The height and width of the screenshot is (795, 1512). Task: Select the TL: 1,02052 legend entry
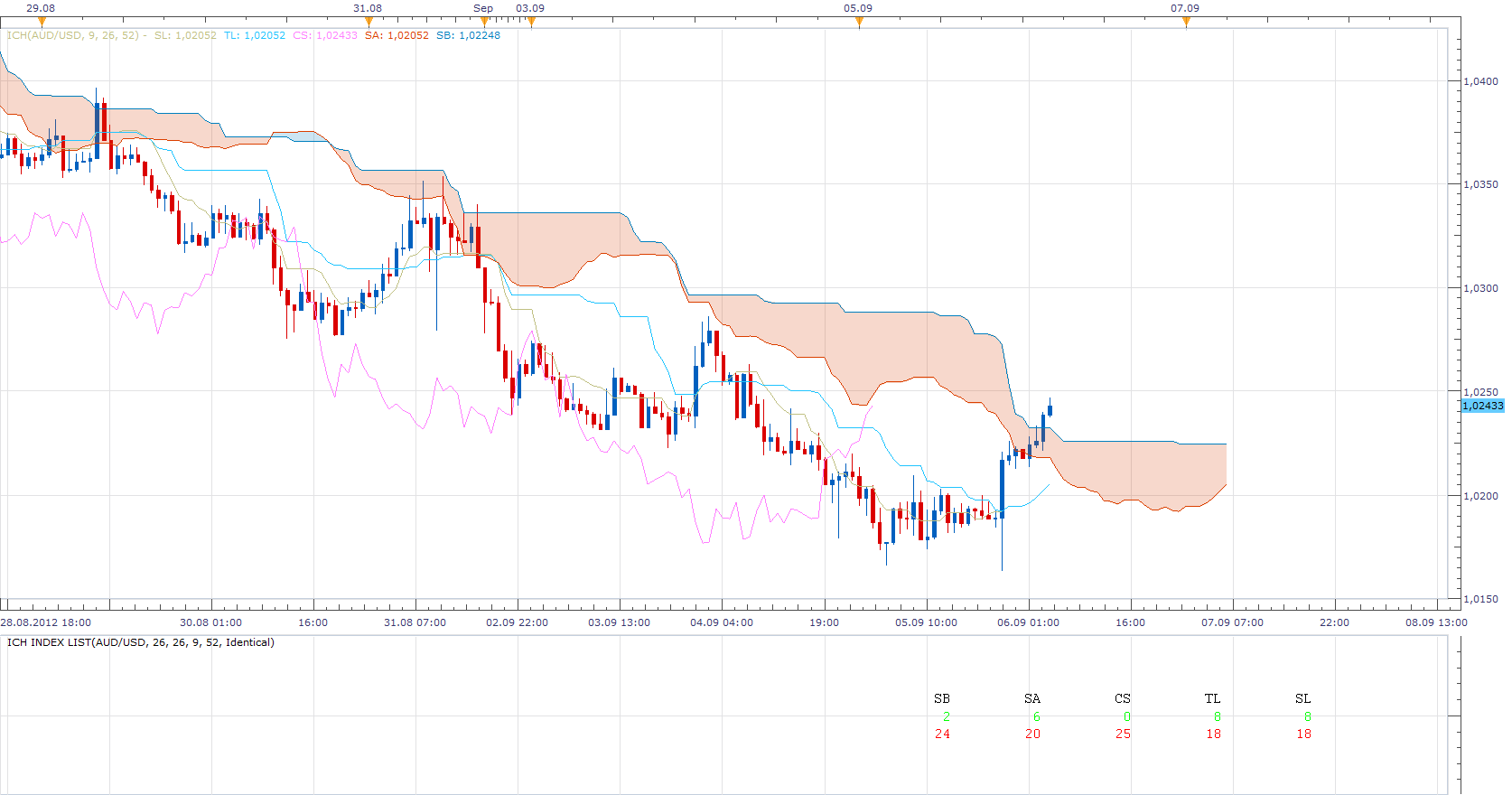click(255, 35)
